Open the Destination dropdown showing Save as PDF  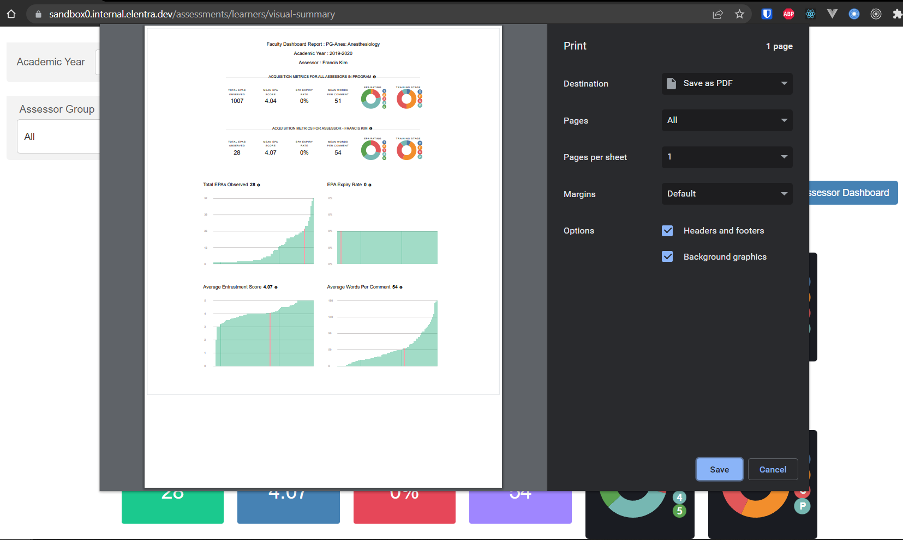click(727, 84)
